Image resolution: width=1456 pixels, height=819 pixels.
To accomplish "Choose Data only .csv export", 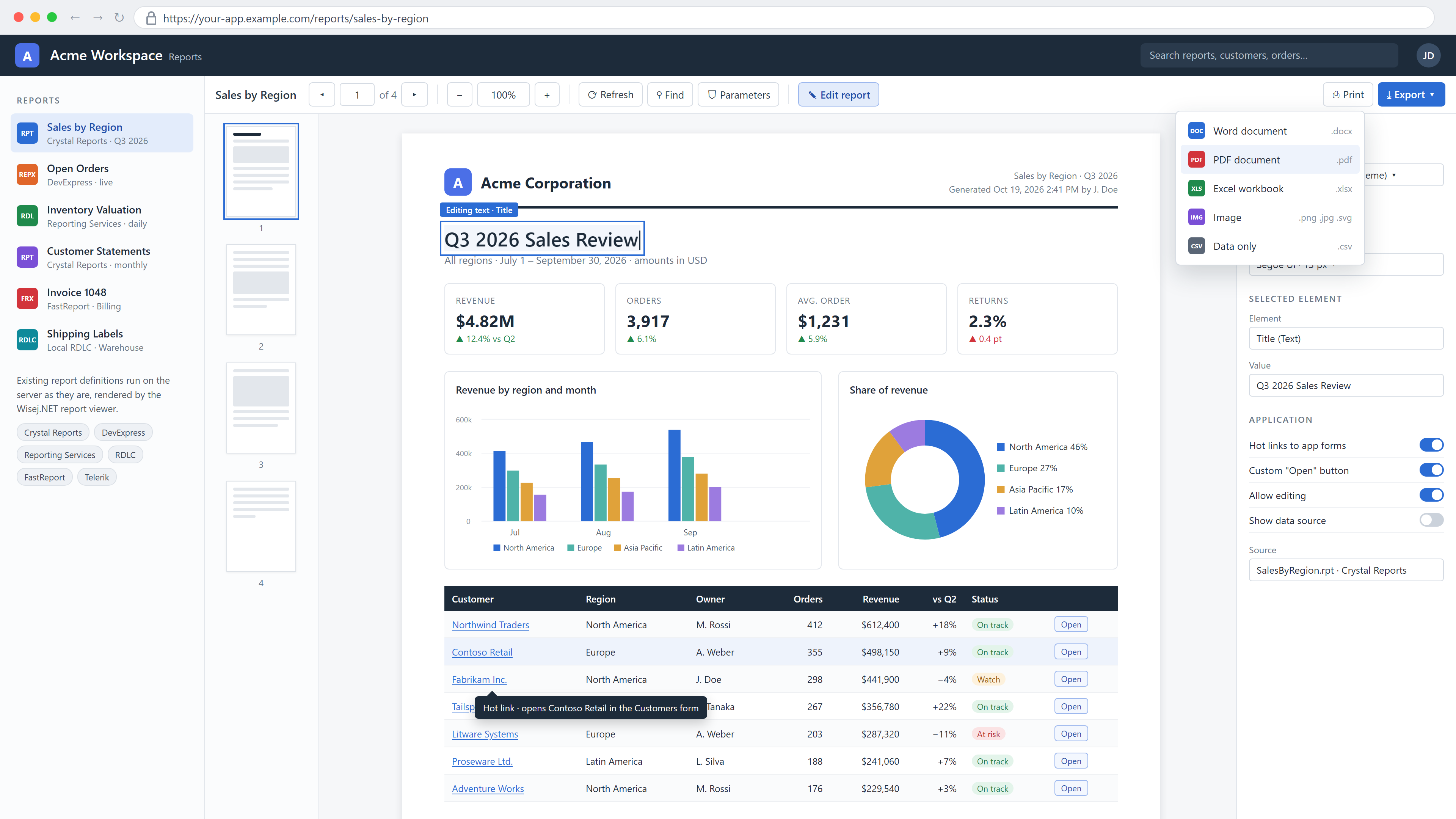I will (1269, 246).
